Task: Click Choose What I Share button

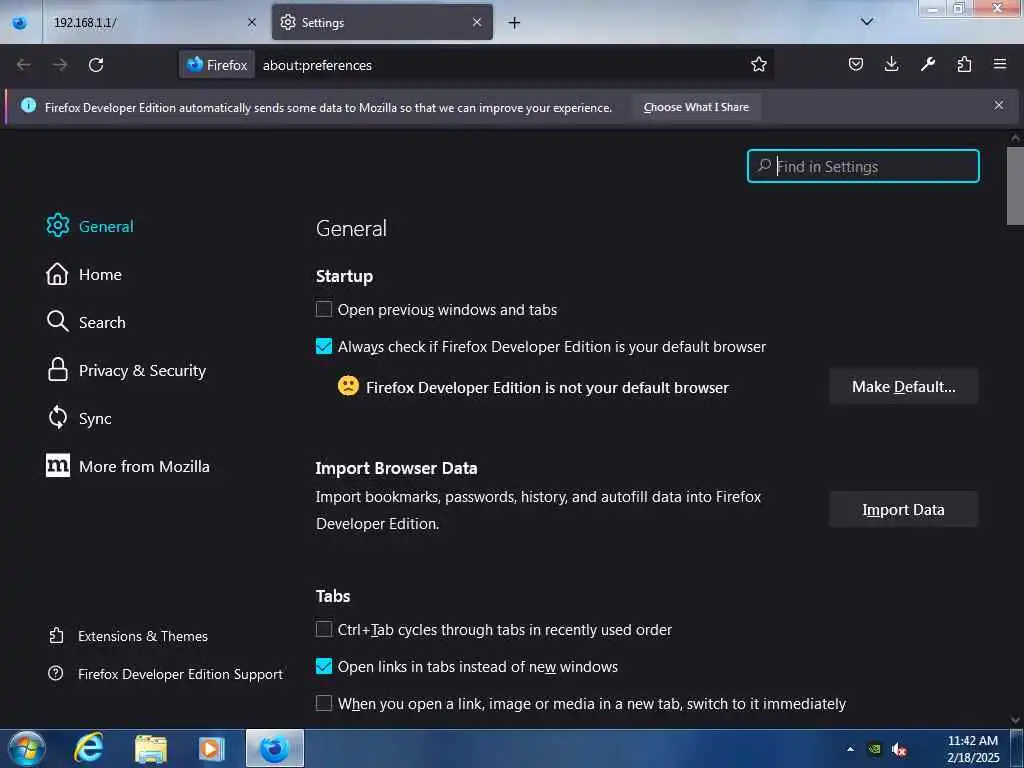Action: click(696, 107)
